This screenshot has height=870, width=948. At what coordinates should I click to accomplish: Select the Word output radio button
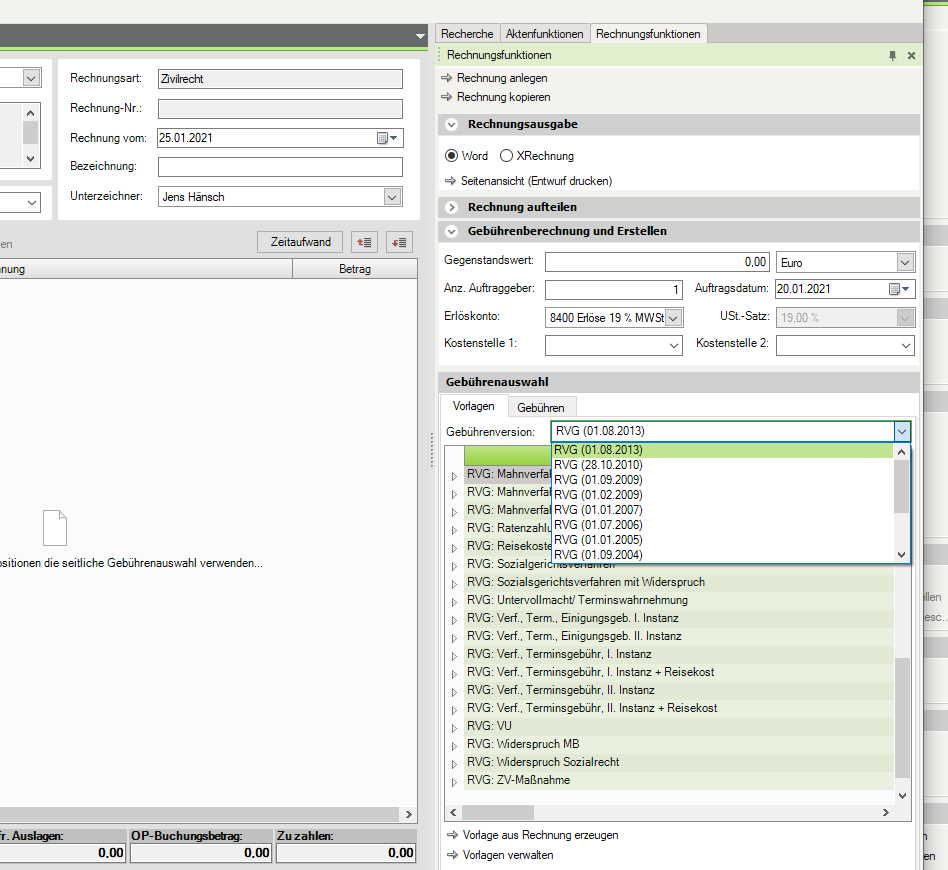tap(451, 156)
